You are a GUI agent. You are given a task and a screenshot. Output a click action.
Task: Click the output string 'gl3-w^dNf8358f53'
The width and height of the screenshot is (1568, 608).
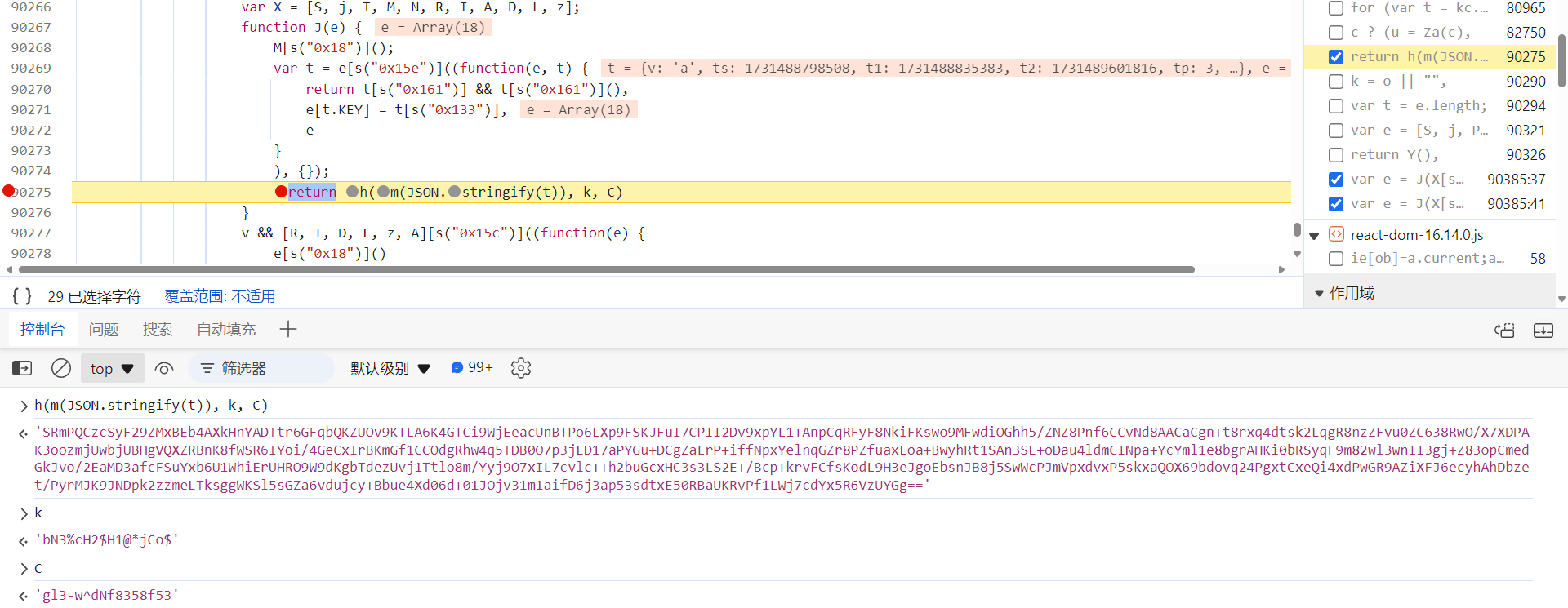(106, 595)
